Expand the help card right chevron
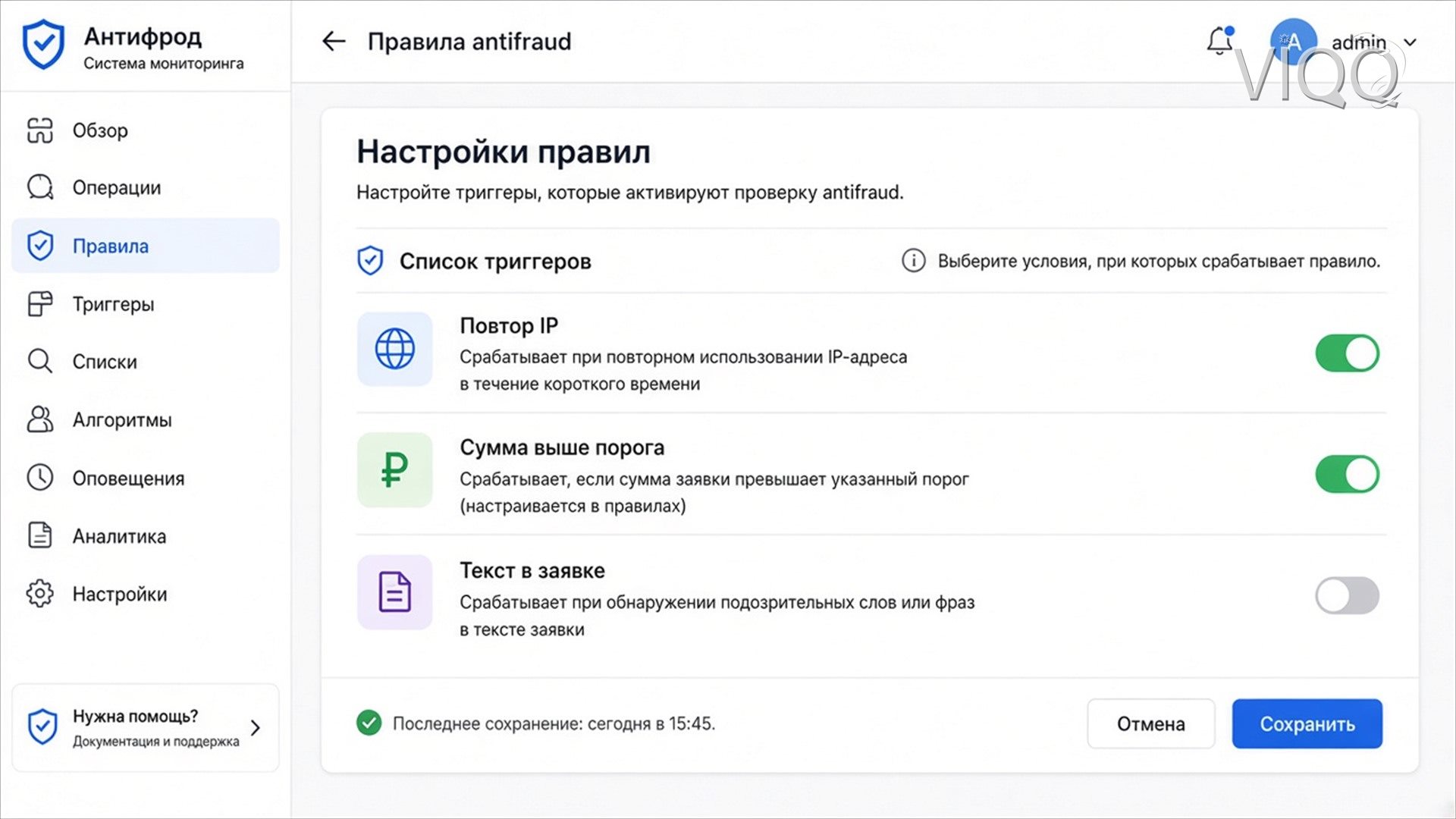 coord(256,728)
